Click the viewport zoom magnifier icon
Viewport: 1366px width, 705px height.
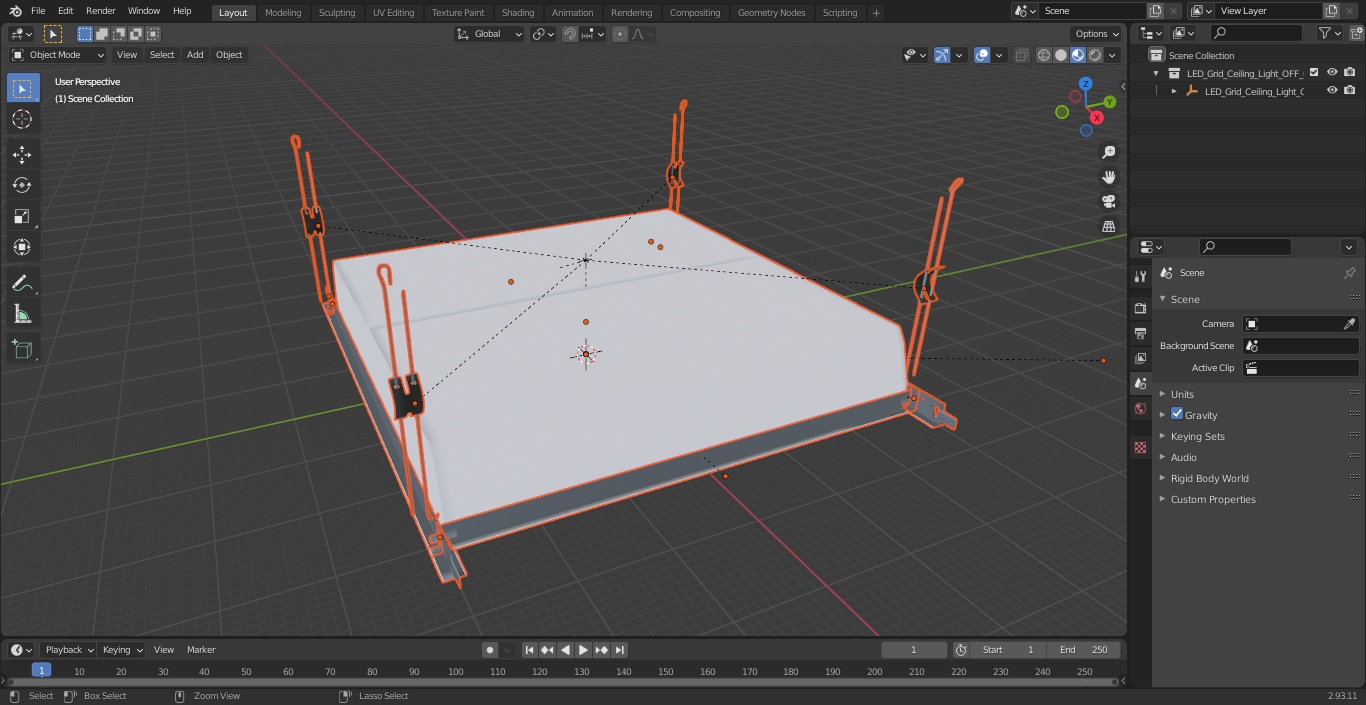click(x=1109, y=152)
